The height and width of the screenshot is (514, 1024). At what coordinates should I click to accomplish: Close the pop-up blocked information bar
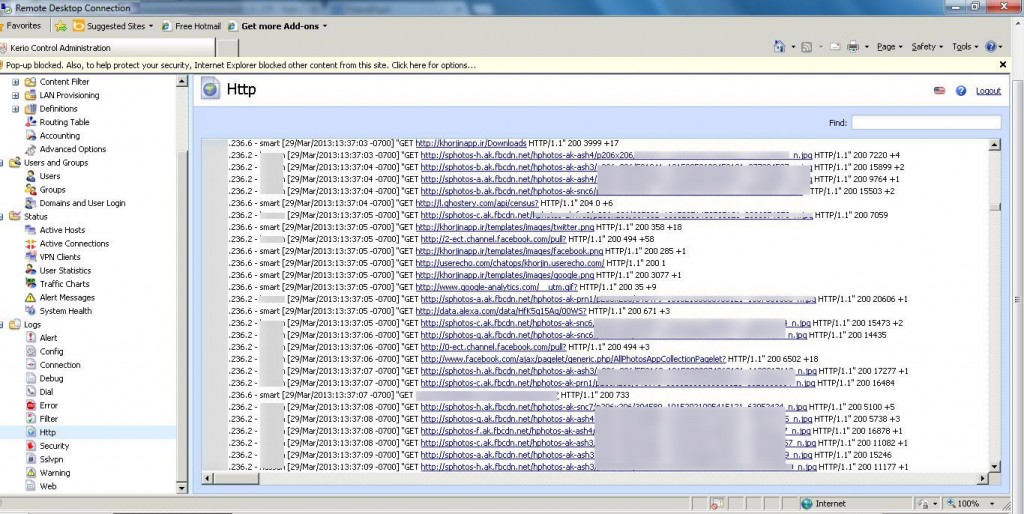1002,65
